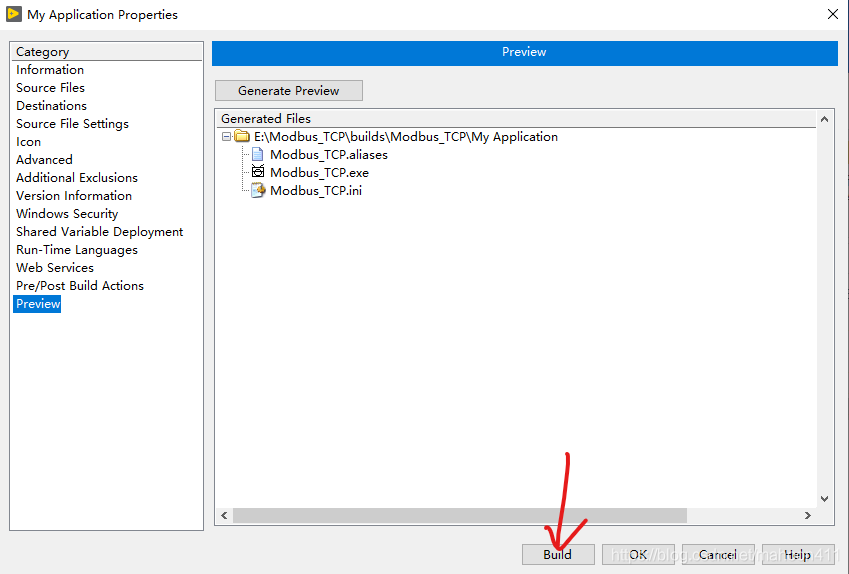The height and width of the screenshot is (574, 849).
Task: Click the horizontal scrollbar thumb
Action: 460,516
